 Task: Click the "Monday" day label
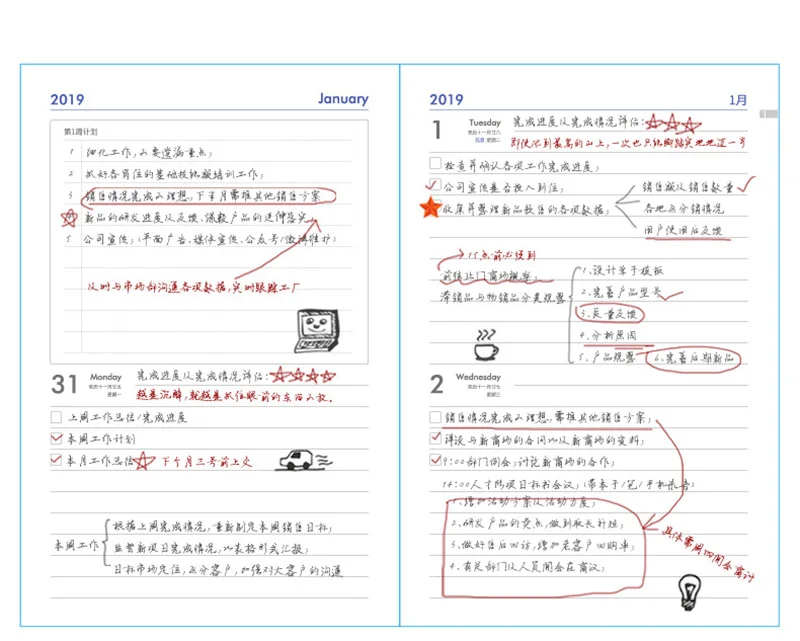106,377
